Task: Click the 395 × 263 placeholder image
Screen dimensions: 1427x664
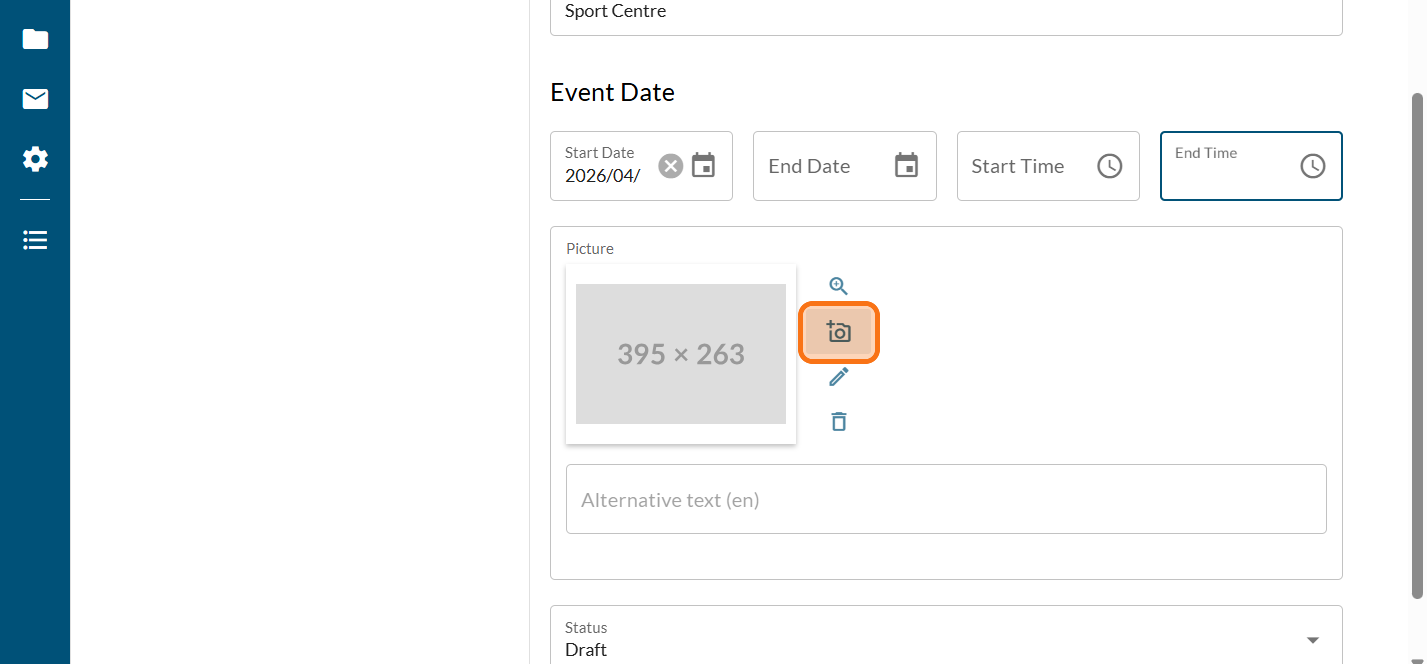Action: [680, 354]
